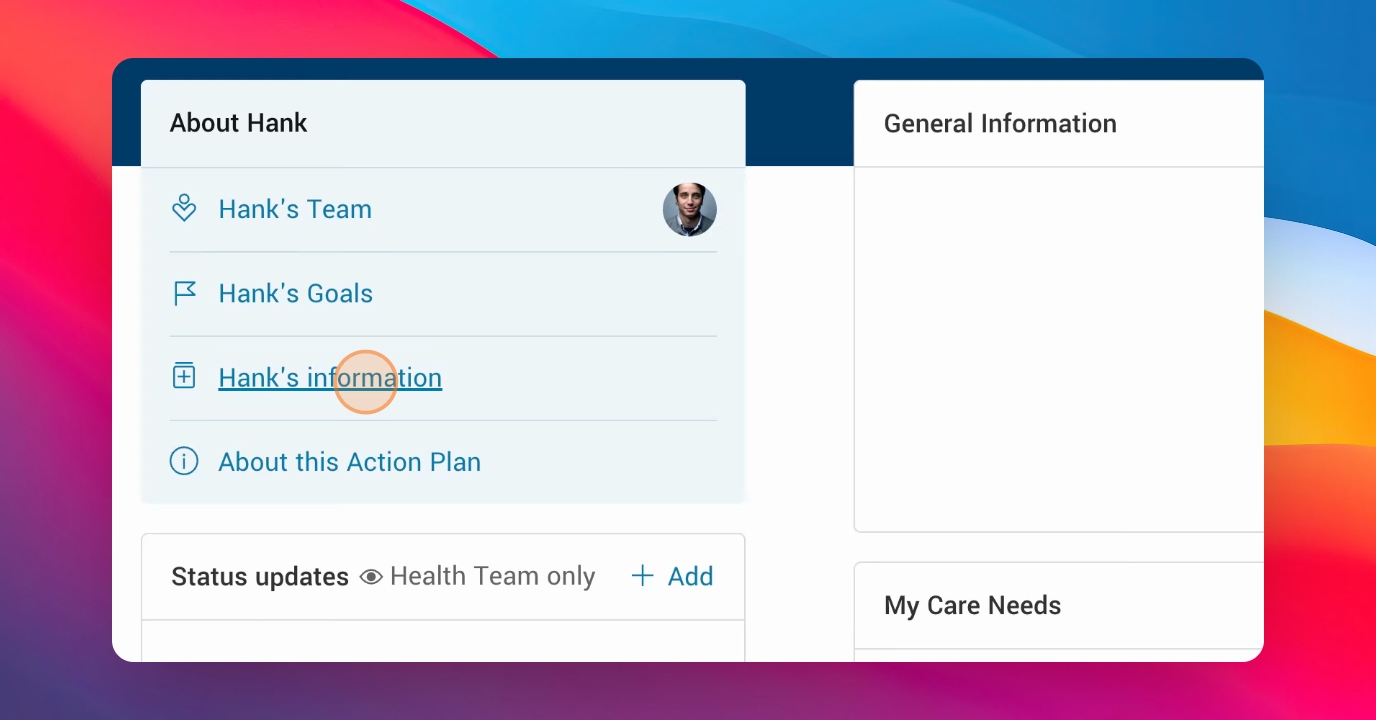Add a new status update
Screen dimensions: 1376x720
coord(673,576)
